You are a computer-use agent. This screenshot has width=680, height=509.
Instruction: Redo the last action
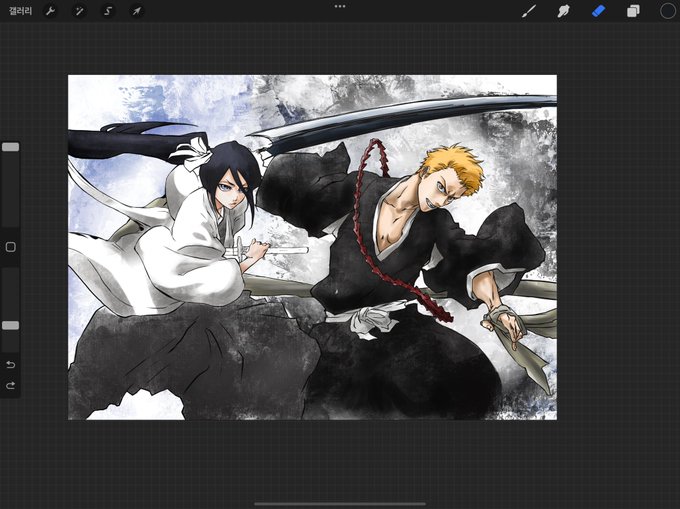click(x=11, y=385)
